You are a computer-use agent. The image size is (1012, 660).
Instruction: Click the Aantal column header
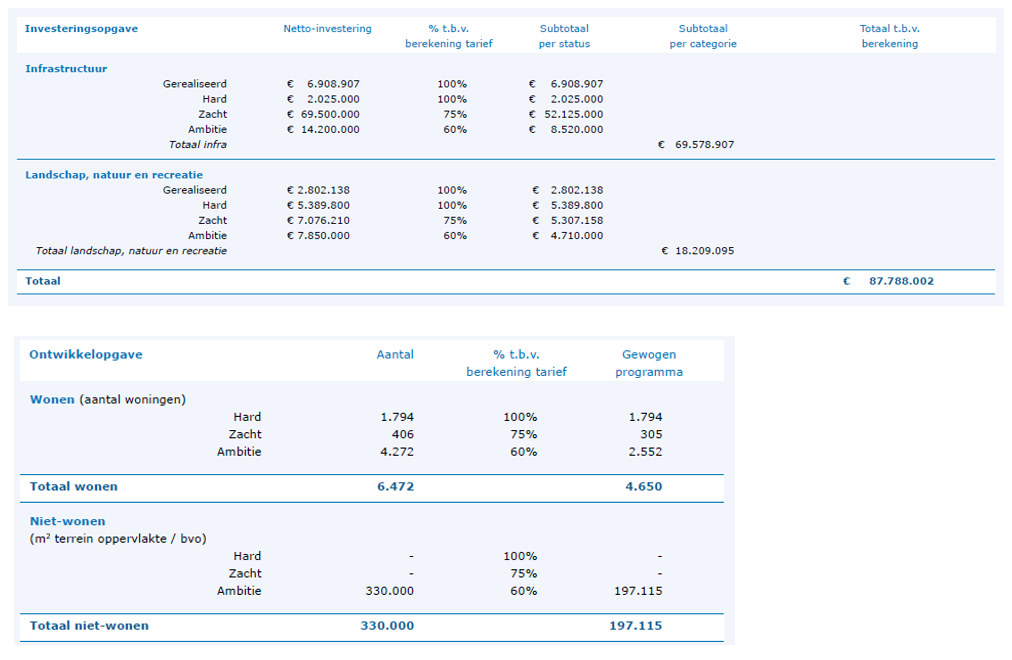(395, 355)
